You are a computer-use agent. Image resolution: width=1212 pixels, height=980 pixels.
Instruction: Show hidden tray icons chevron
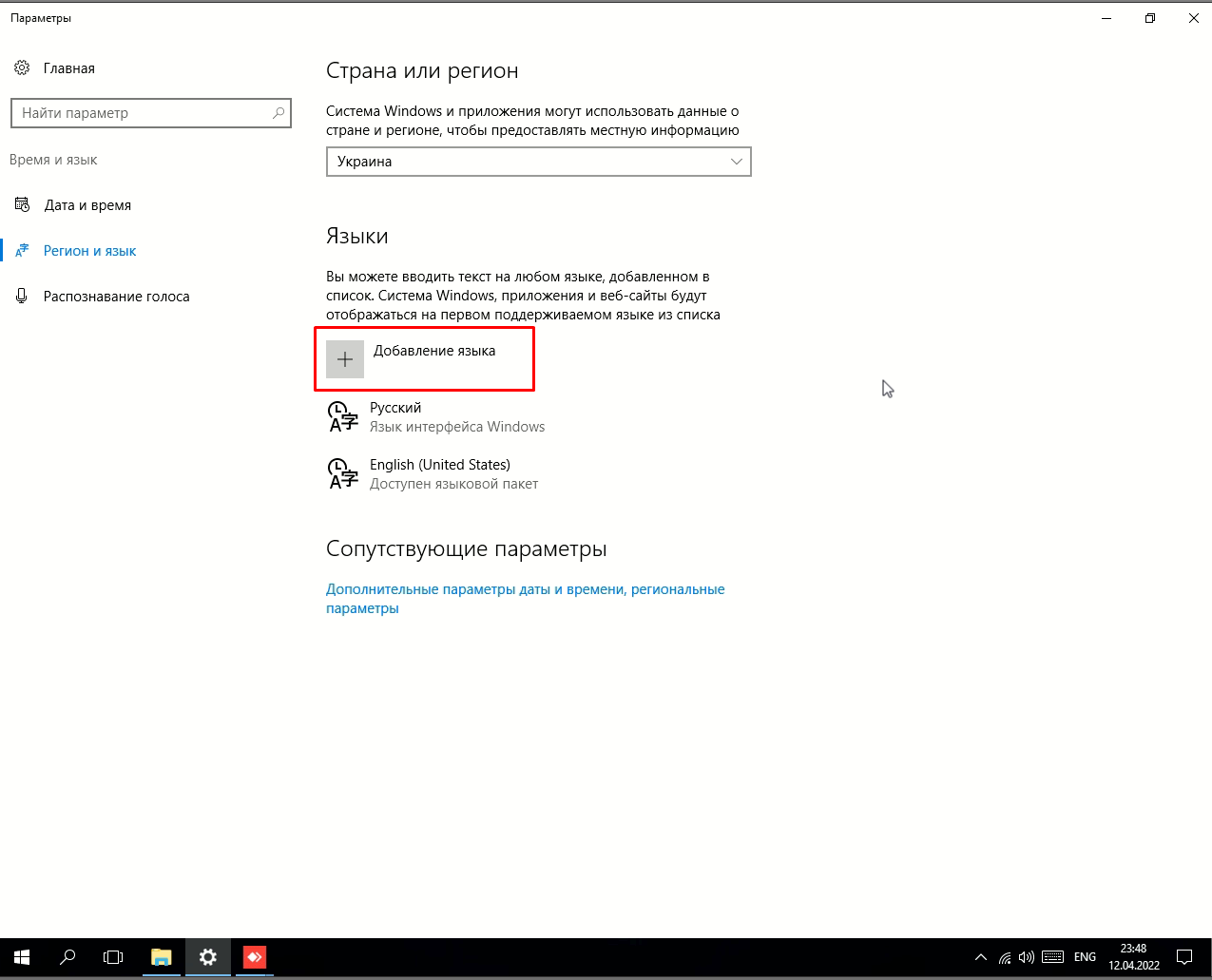pos(981,957)
